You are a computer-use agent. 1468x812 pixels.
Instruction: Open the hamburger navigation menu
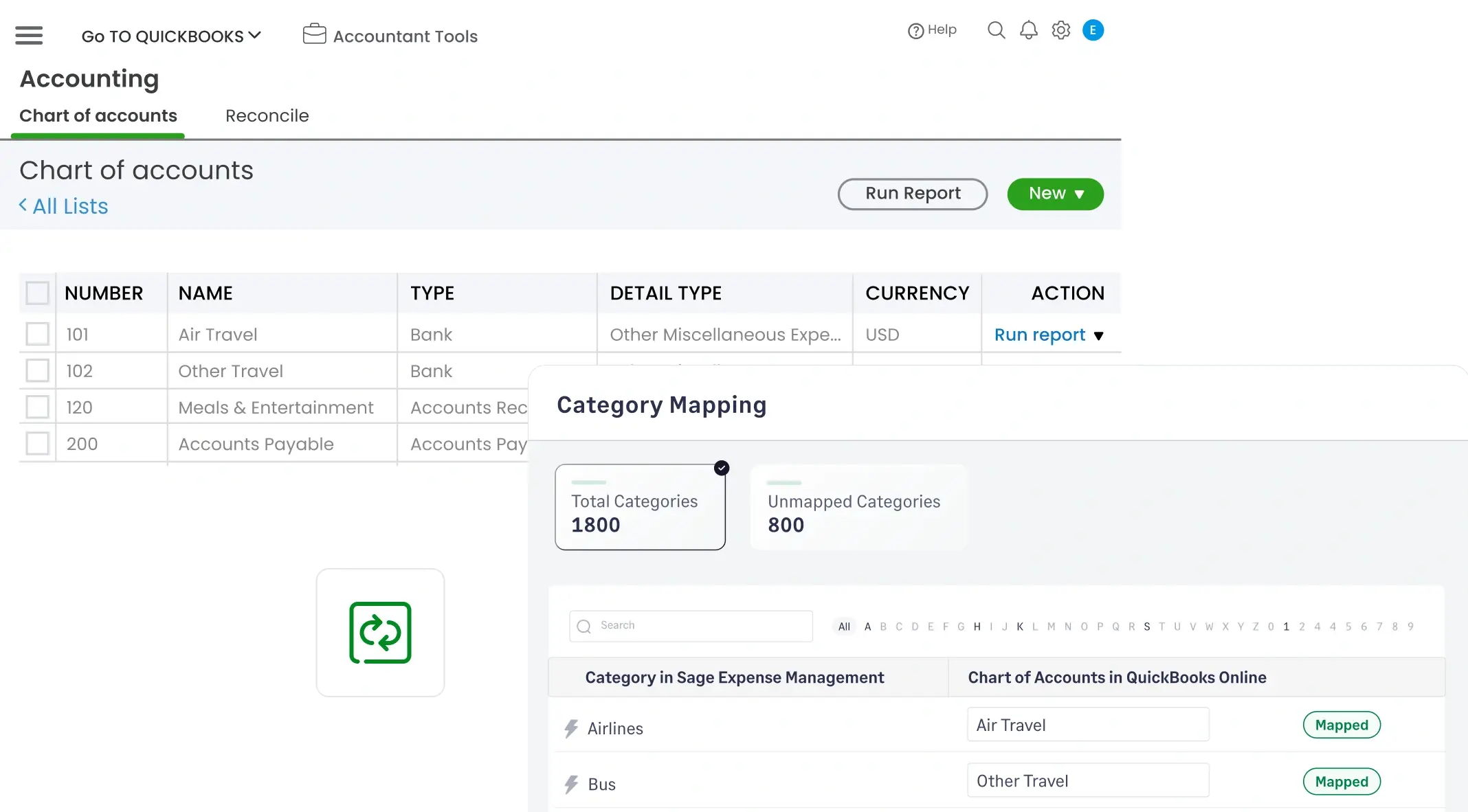click(29, 35)
